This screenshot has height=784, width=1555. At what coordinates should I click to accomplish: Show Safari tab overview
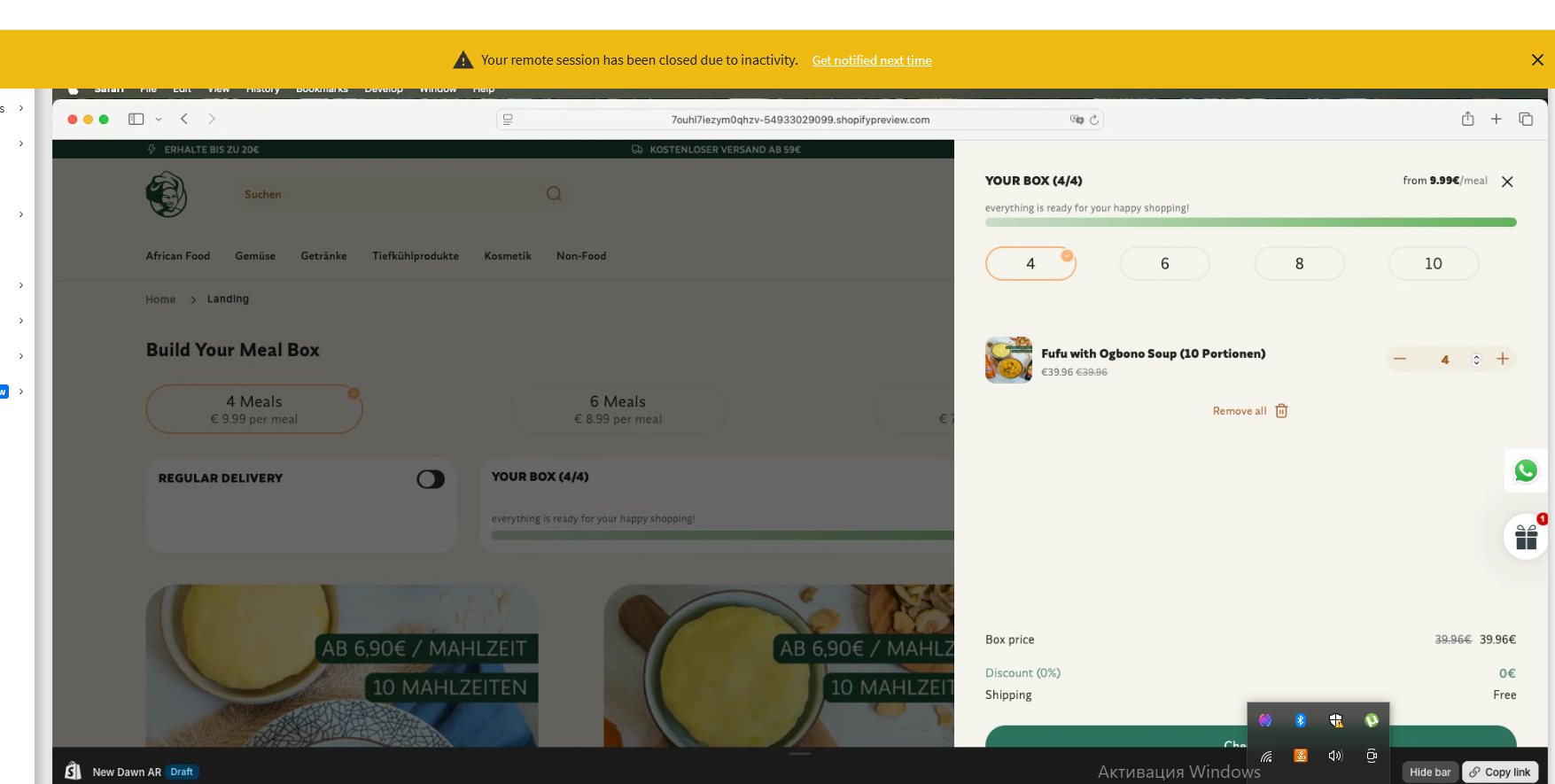[x=1526, y=119]
